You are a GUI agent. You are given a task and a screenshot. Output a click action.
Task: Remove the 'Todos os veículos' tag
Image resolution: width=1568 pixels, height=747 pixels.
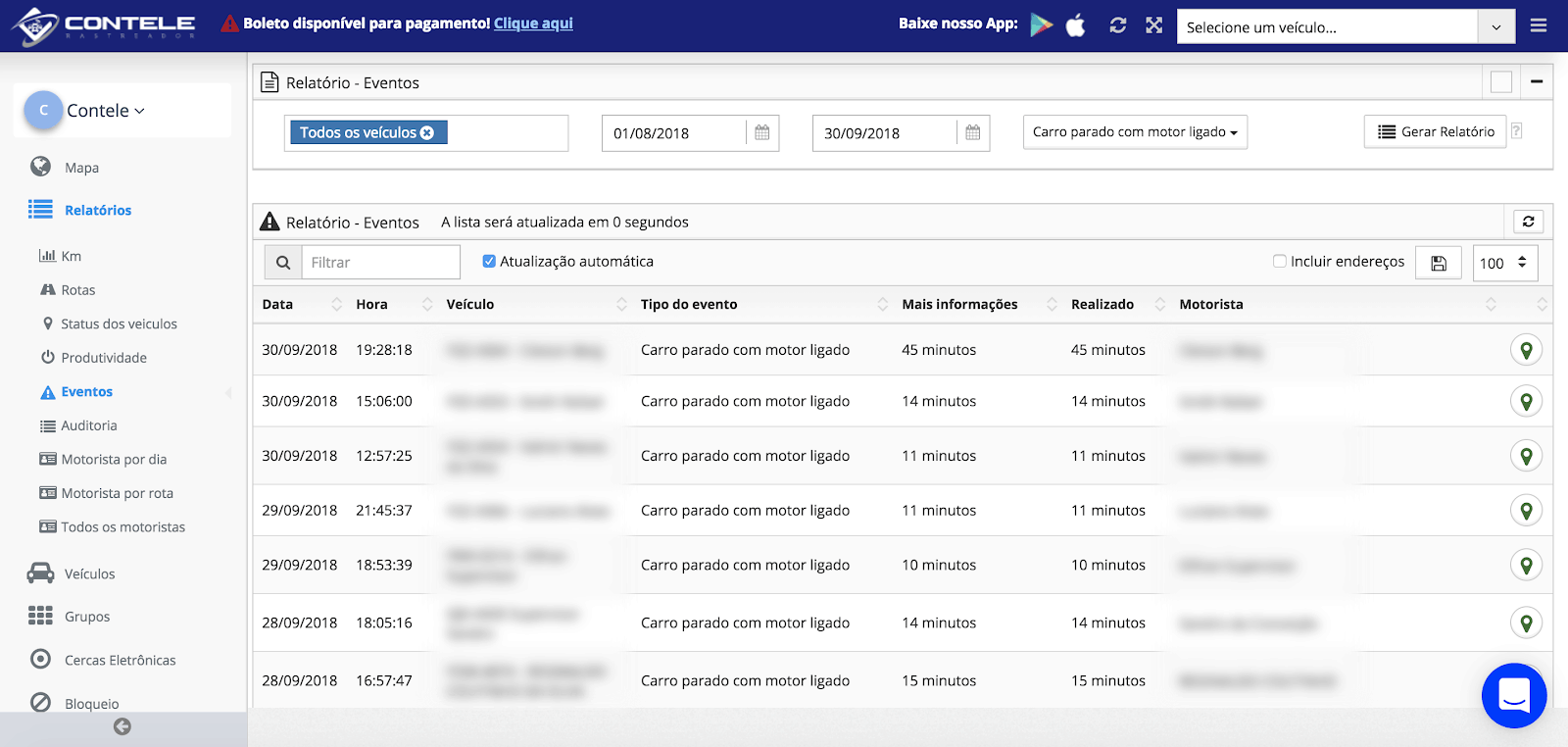pos(427,133)
